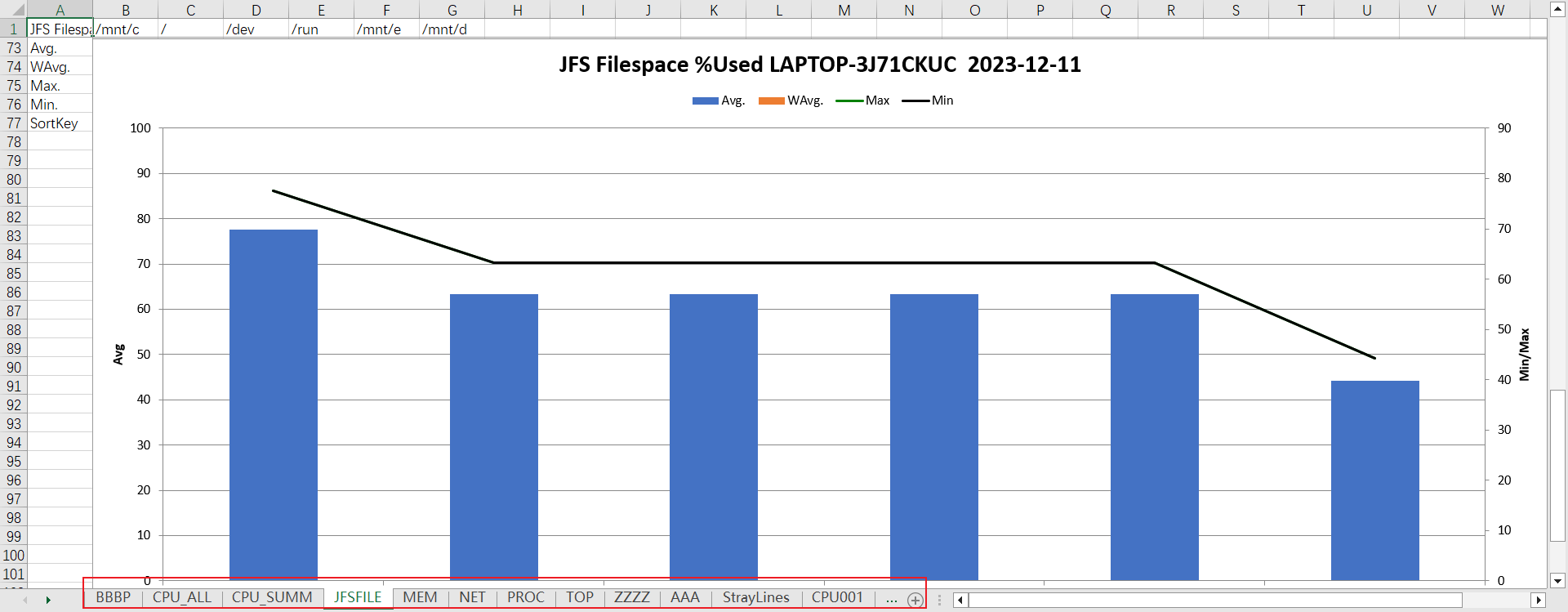
Task: Click the 'Min.' cell in row 76
Action: [60, 105]
